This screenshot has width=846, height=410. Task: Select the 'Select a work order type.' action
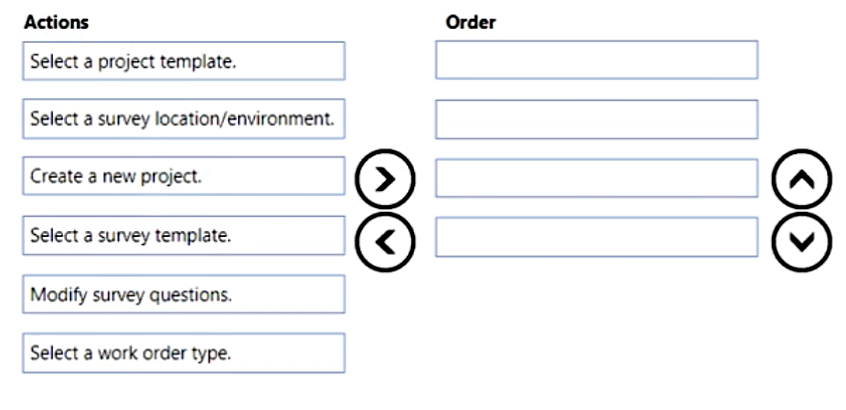(x=183, y=353)
